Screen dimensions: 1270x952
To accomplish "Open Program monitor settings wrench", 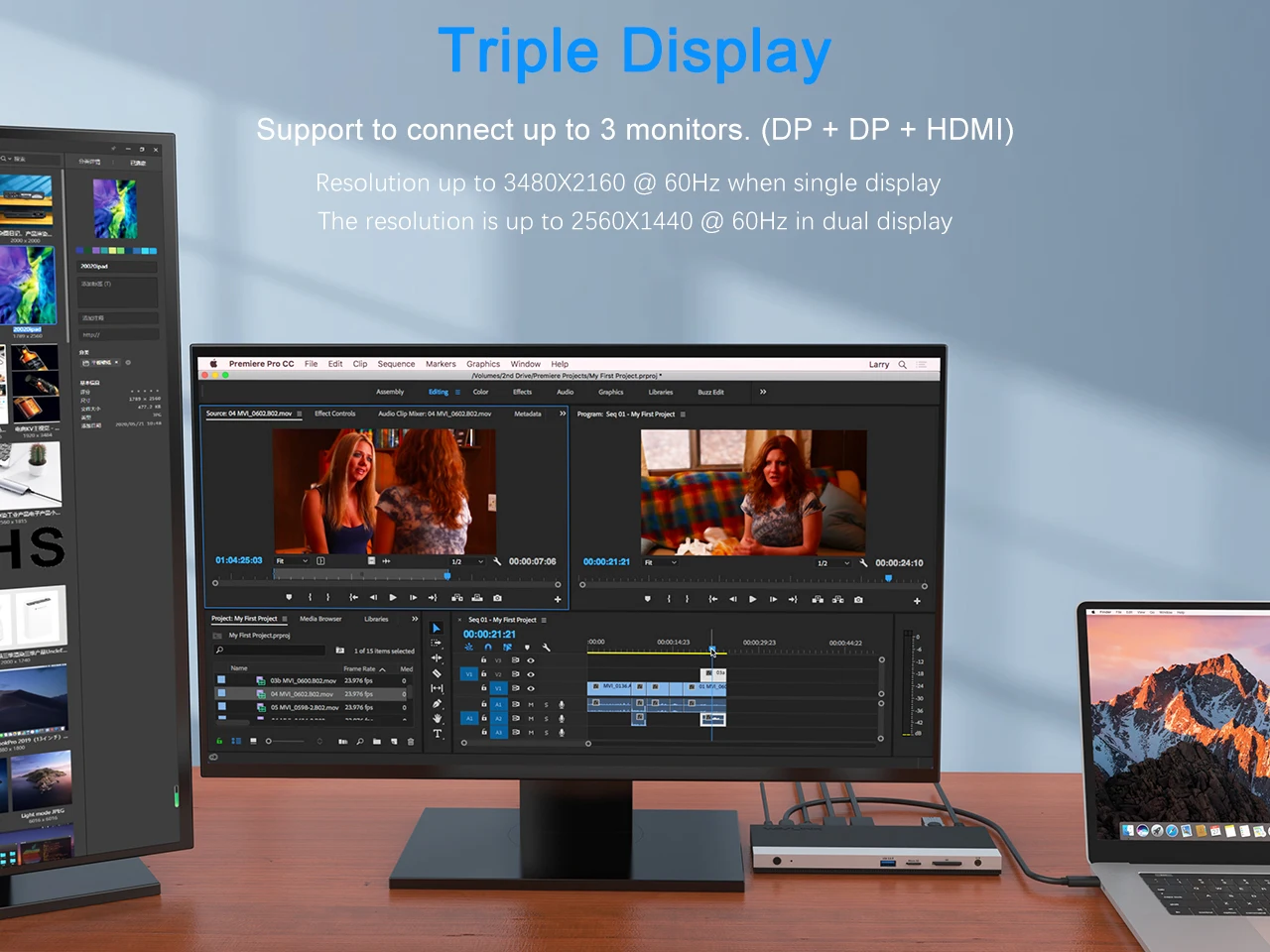I will tap(863, 562).
